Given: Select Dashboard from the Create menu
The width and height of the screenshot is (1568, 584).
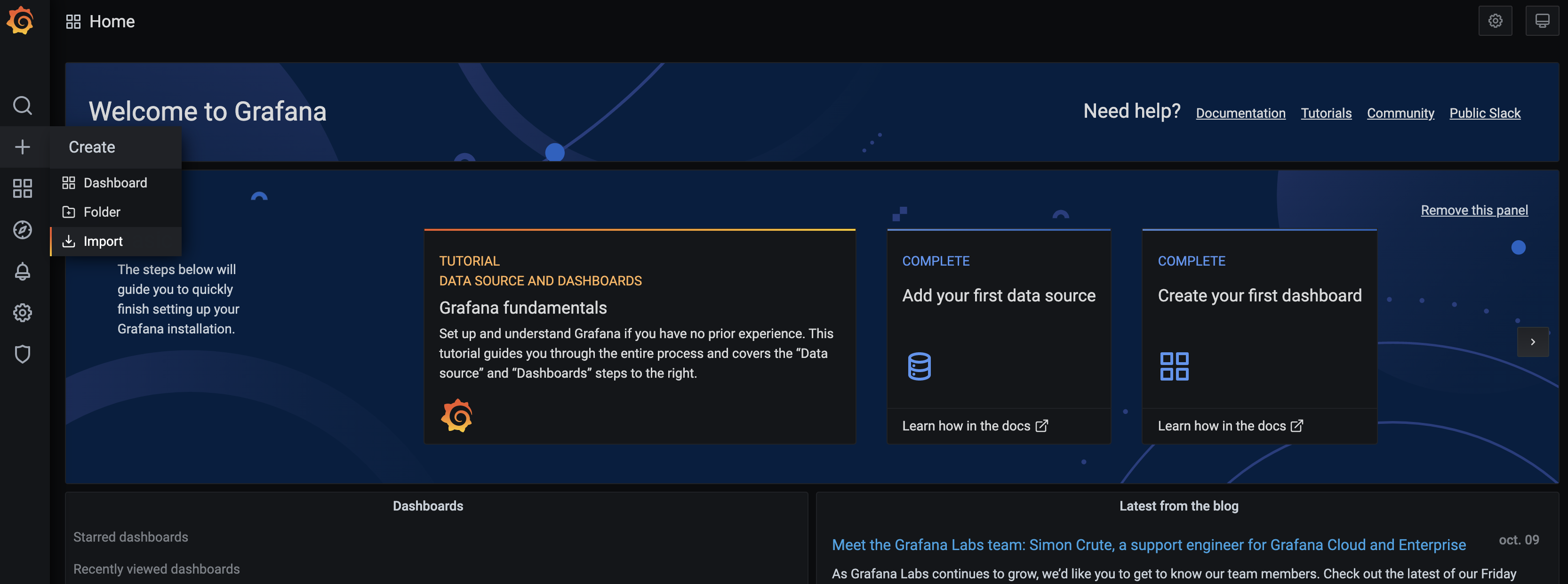Looking at the screenshot, I should point(114,183).
